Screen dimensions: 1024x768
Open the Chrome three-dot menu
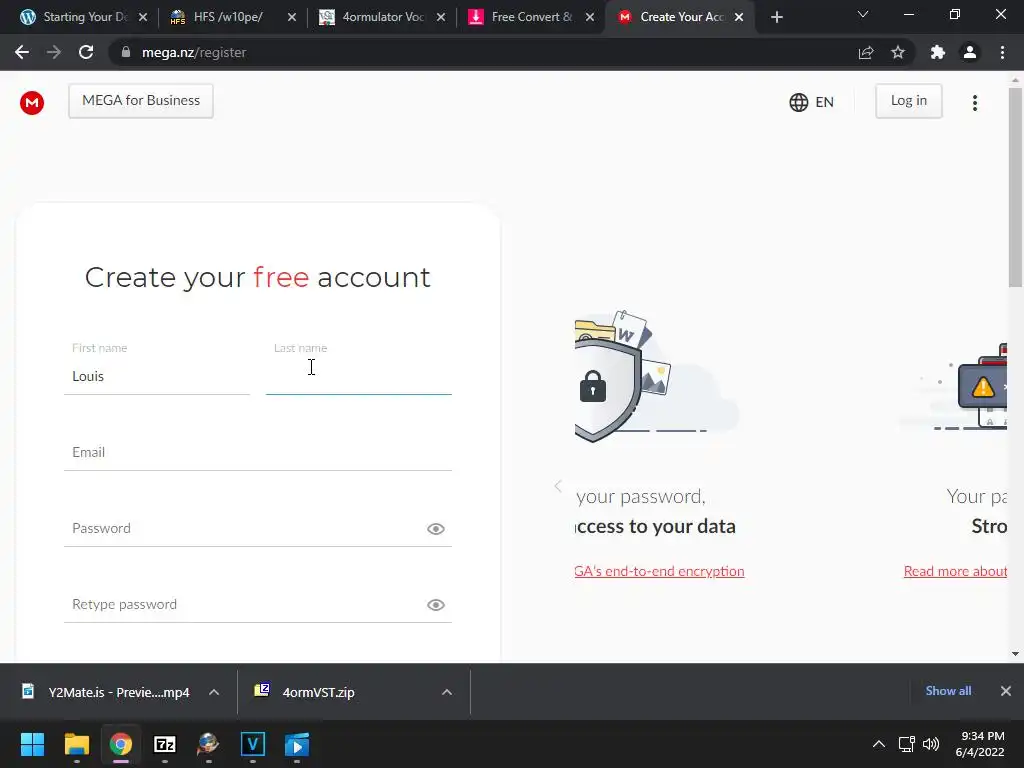1002,52
